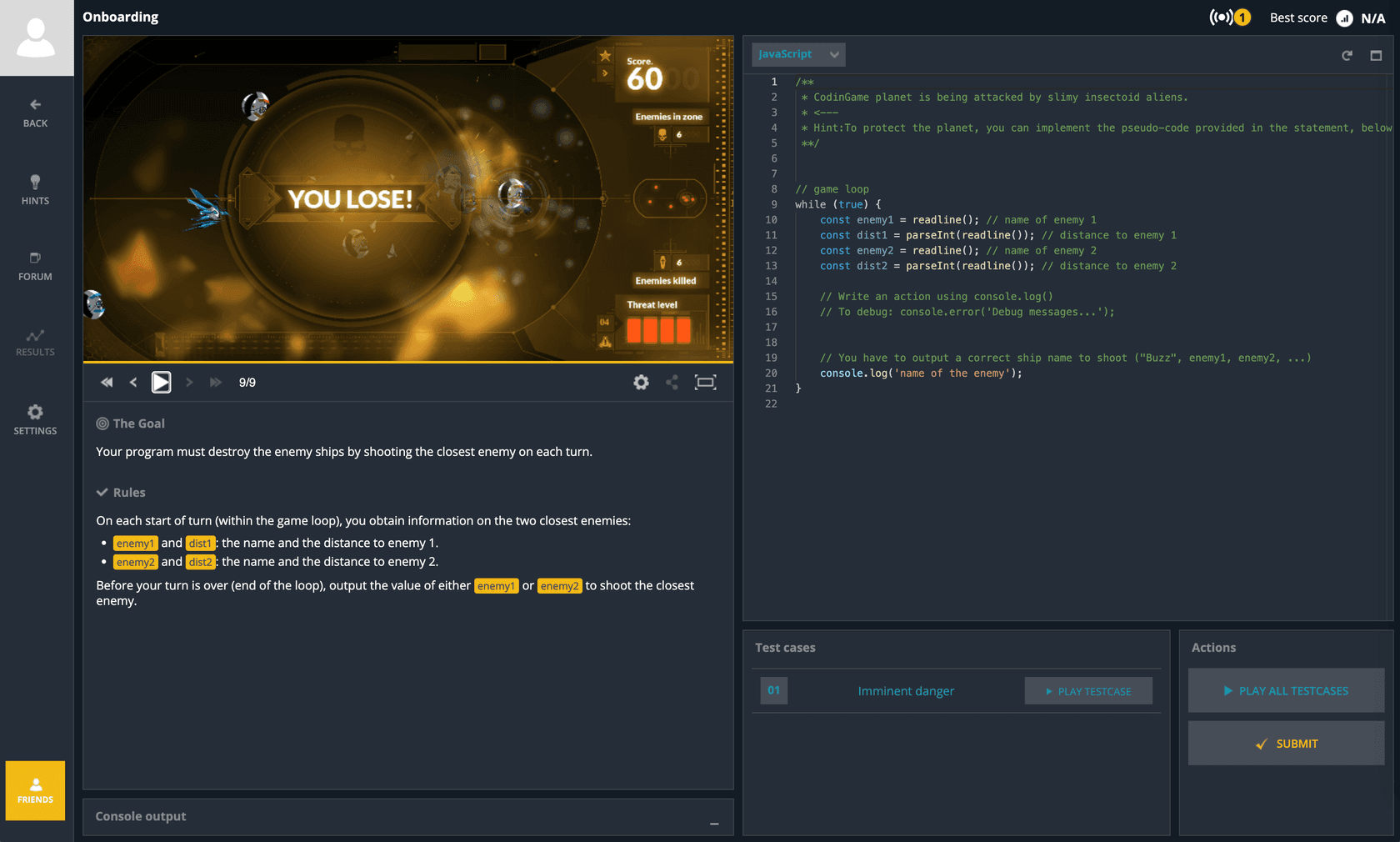The width and height of the screenshot is (1400, 842).
Task: Open the replay settings gear
Action: (641, 382)
